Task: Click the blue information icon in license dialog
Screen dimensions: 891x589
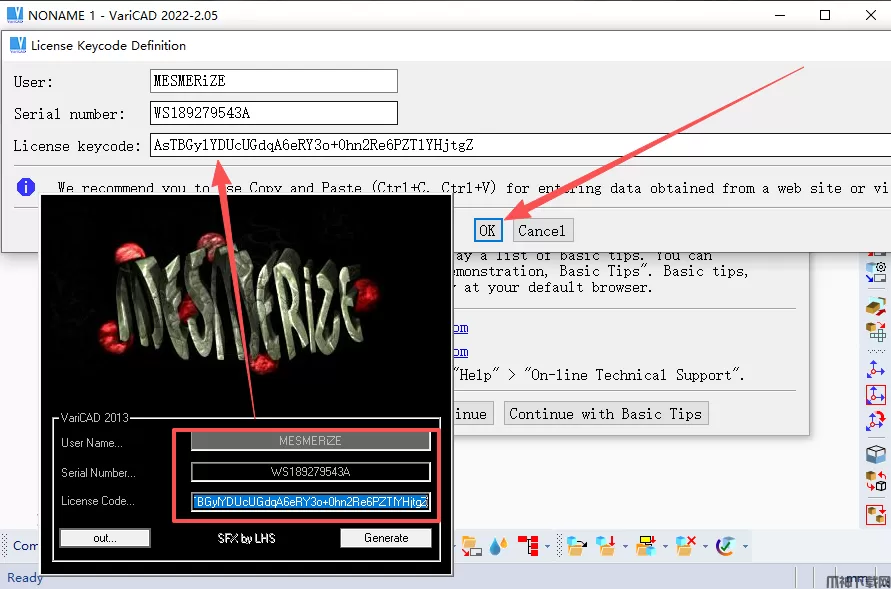Action: 26,186
